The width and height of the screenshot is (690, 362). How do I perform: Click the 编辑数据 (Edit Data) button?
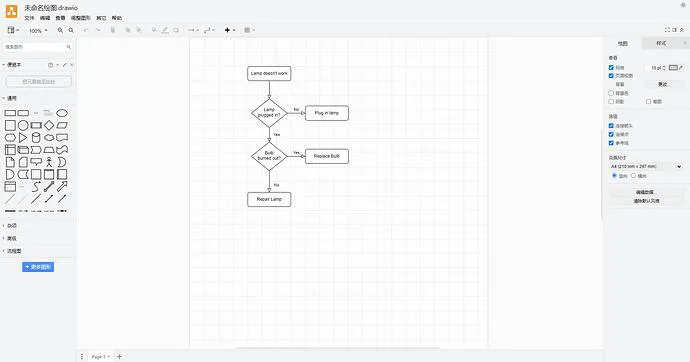click(646, 192)
